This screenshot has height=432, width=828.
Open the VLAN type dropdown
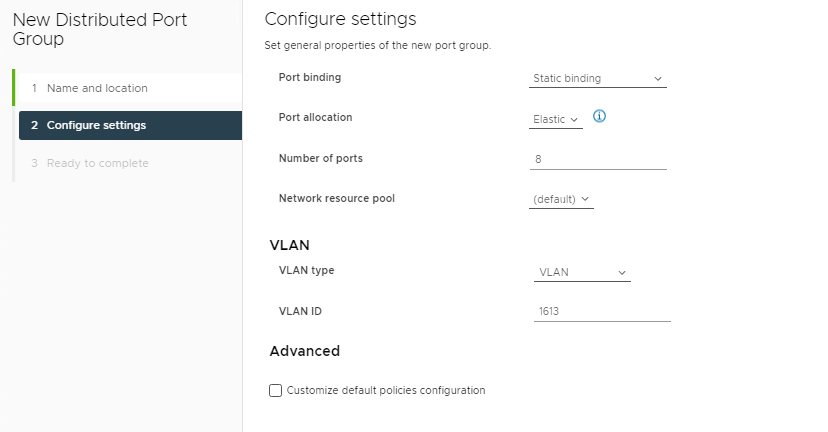[x=582, y=272]
